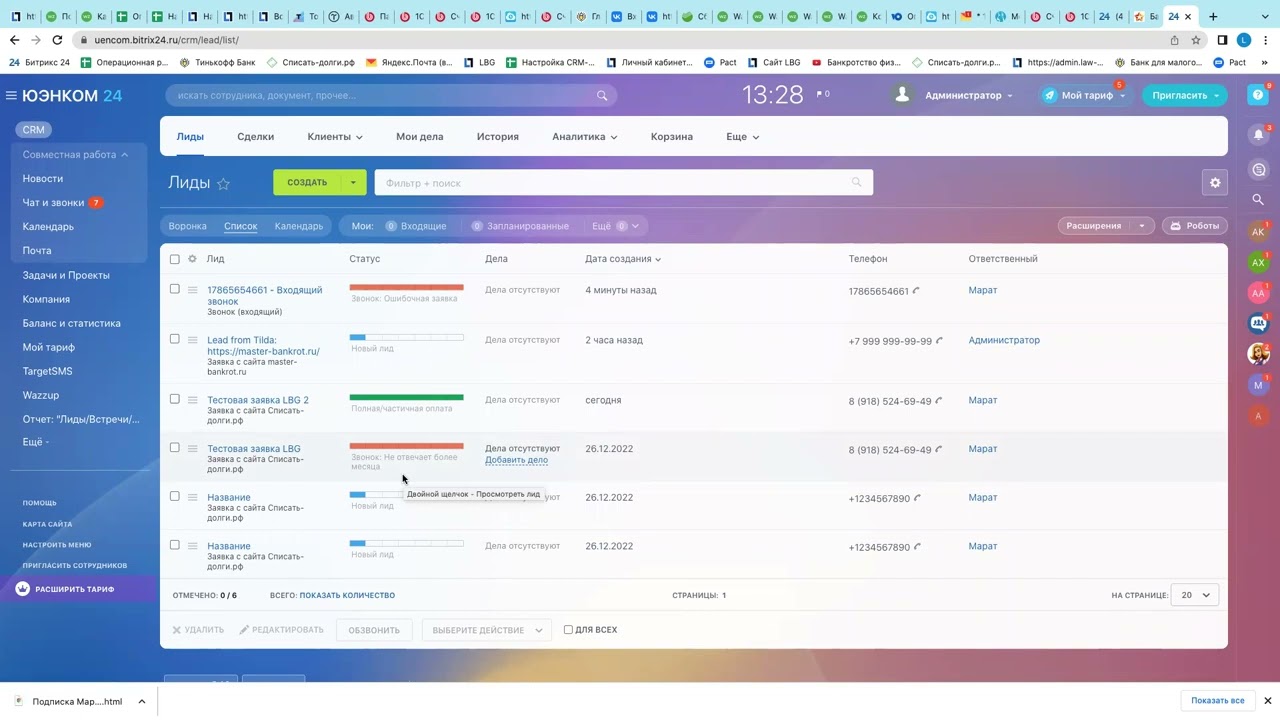Click the search magnifier in the top search bar
This screenshot has width=1280, height=720.
[602, 96]
